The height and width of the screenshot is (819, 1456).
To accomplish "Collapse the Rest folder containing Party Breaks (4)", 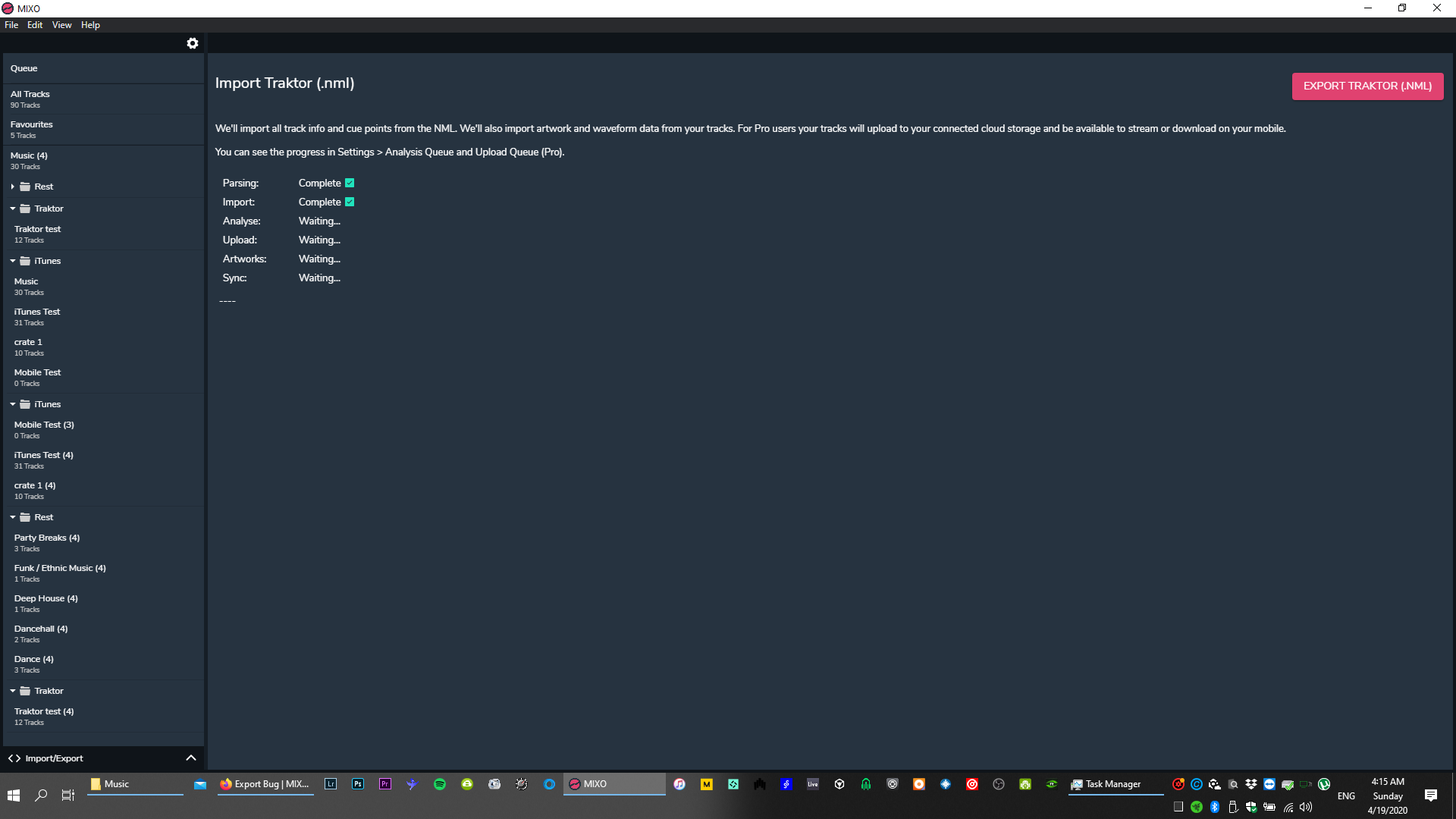I will click(x=13, y=517).
